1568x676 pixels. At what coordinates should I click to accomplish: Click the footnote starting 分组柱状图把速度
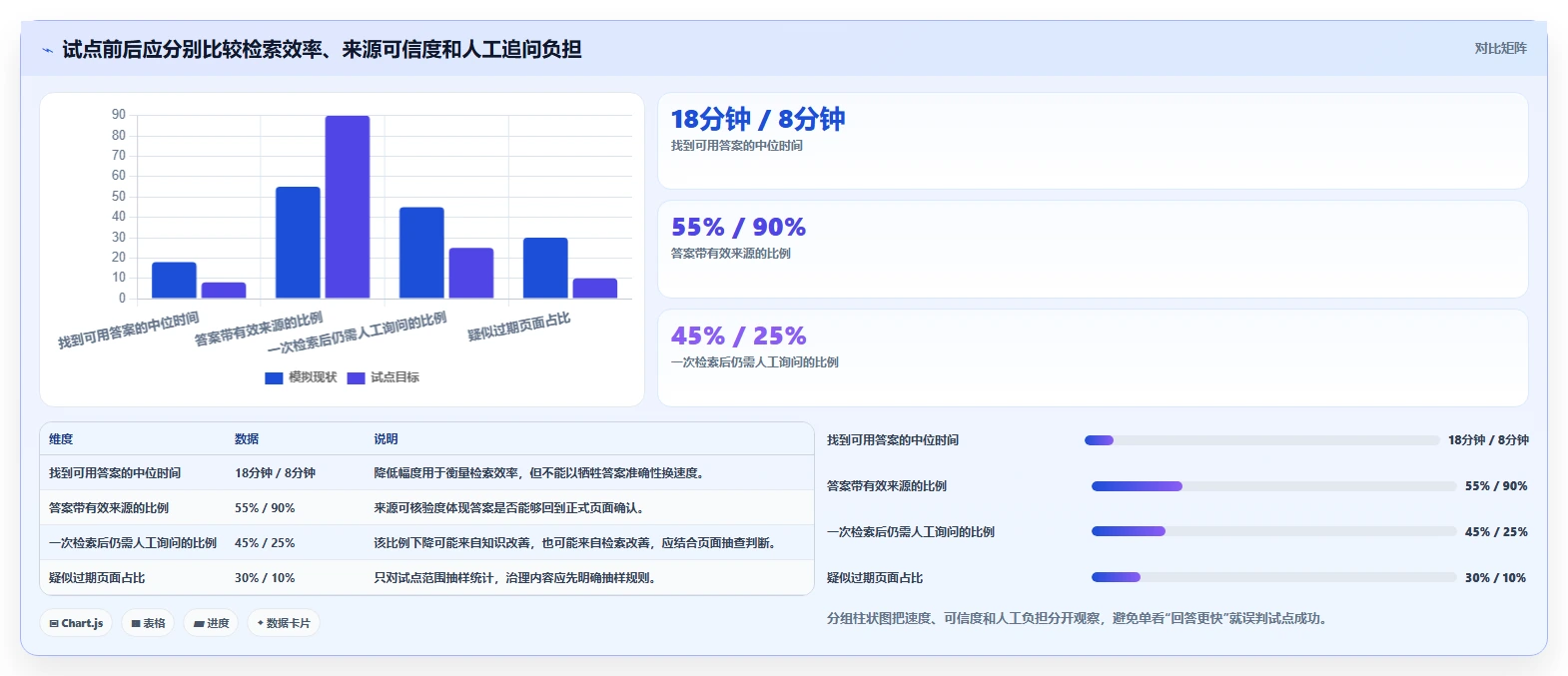1080,619
